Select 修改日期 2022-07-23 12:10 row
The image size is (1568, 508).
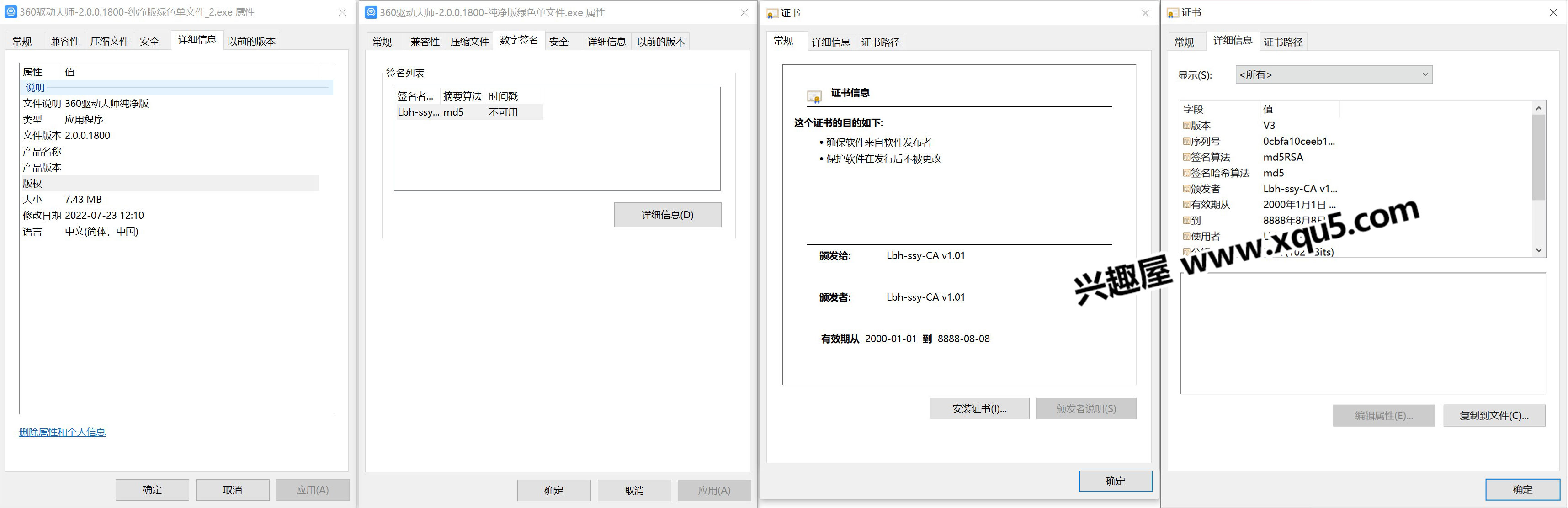point(170,215)
